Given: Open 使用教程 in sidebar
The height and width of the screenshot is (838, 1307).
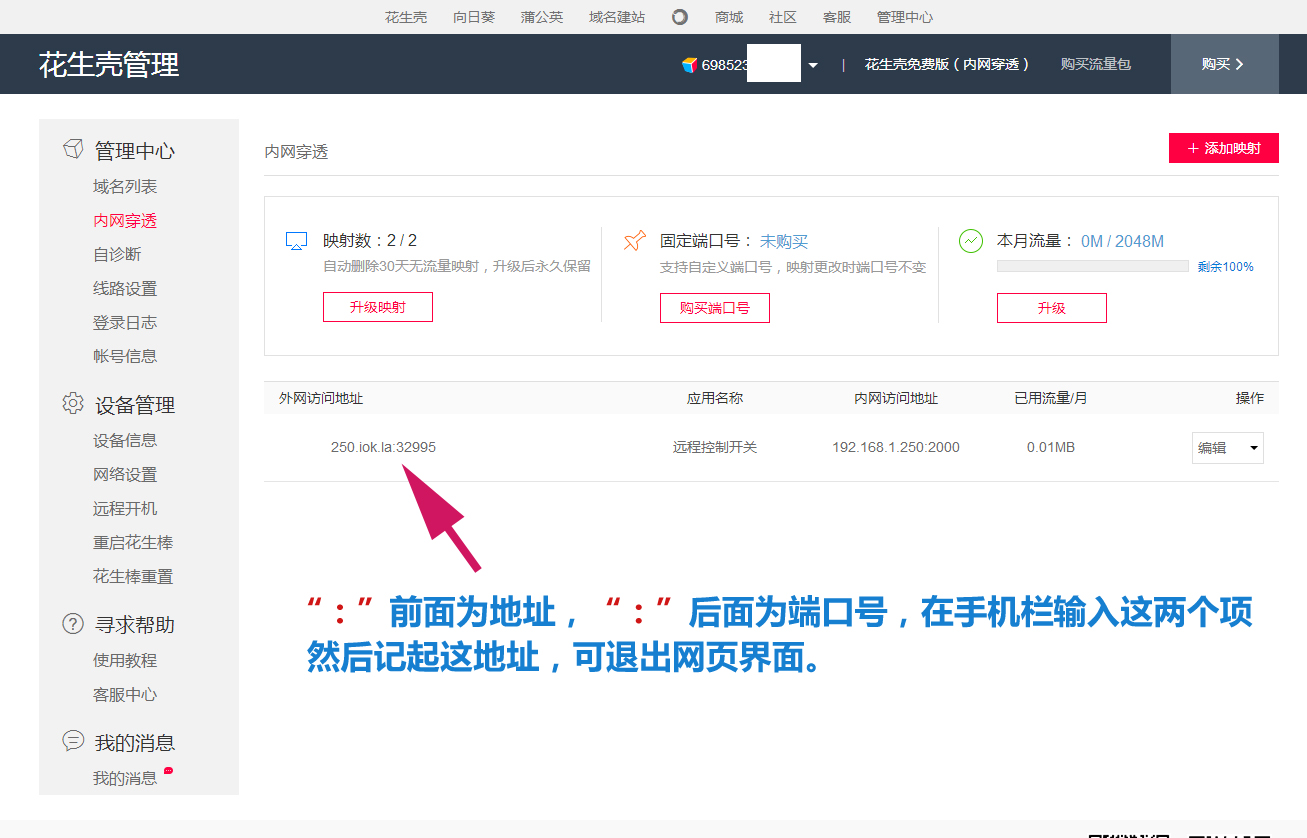Looking at the screenshot, I should point(125,660).
